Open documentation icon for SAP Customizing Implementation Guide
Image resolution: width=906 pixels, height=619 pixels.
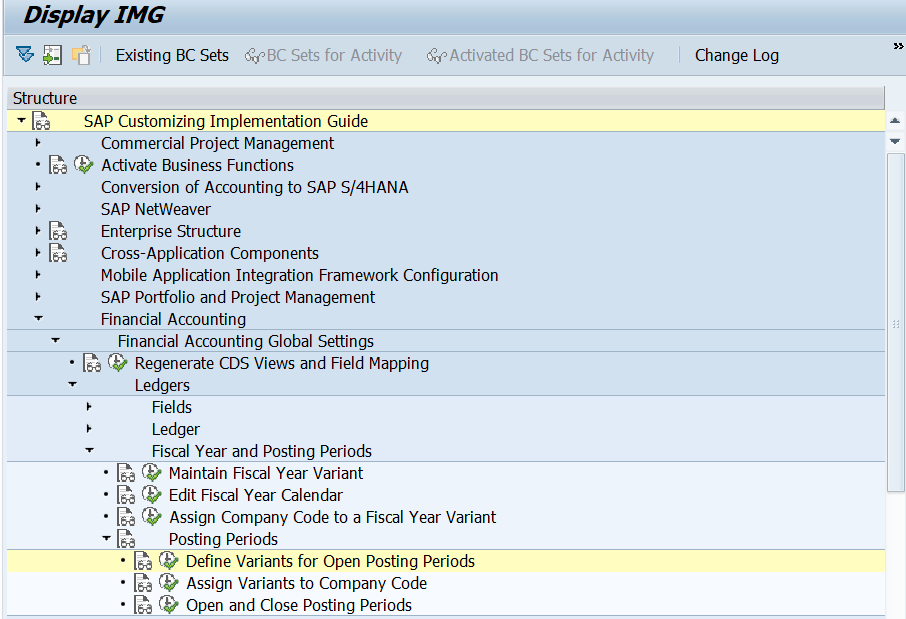[41, 121]
